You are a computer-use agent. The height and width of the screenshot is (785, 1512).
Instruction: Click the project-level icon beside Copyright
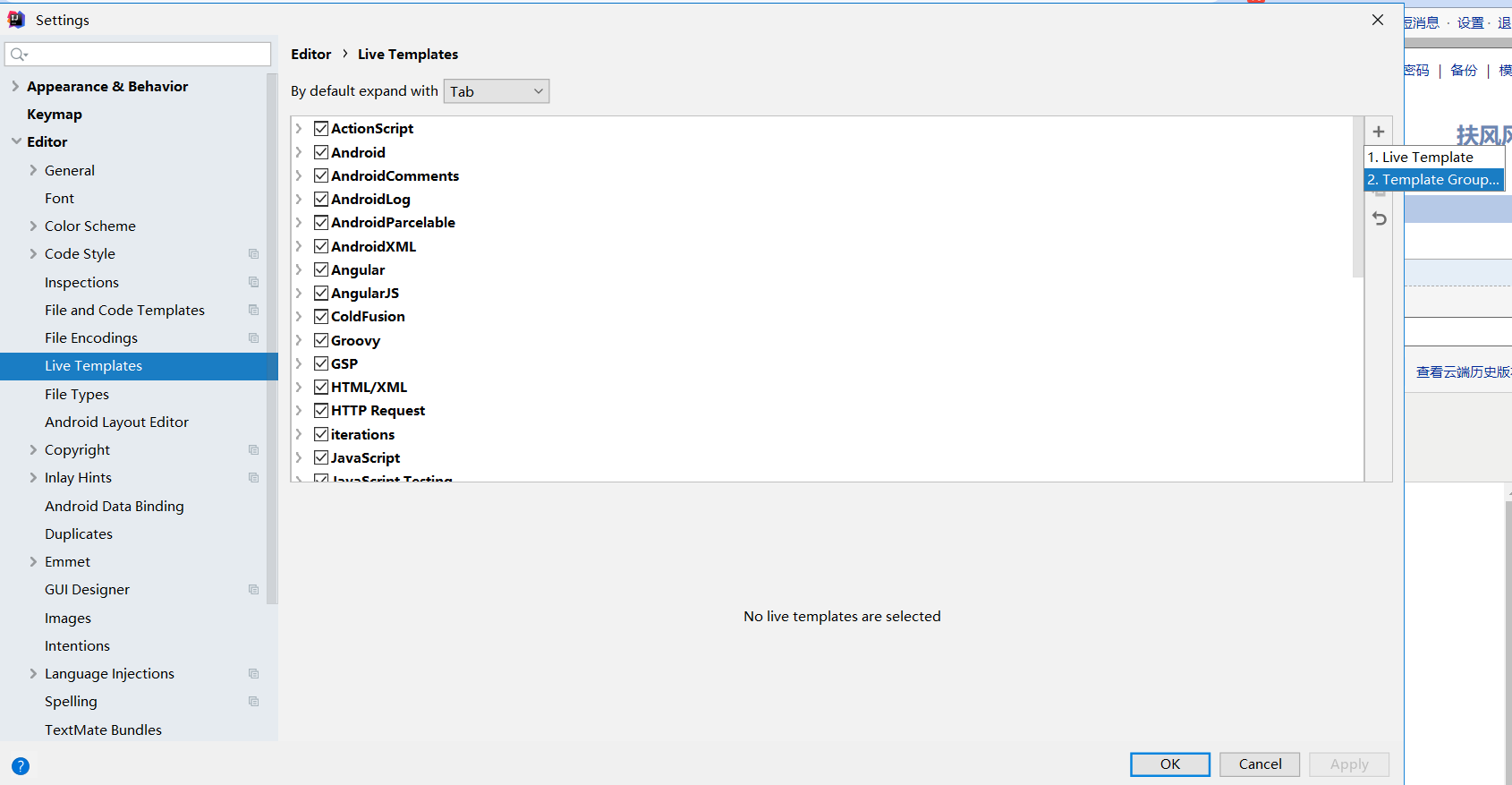[x=254, y=450]
